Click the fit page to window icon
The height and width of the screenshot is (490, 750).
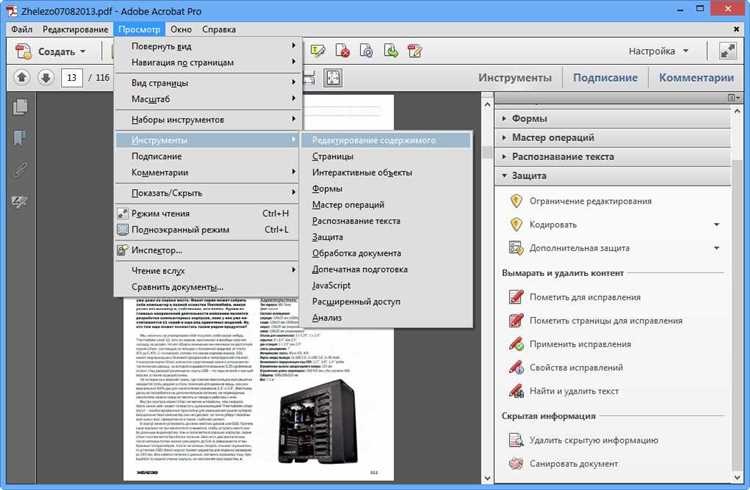click(x=333, y=78)
